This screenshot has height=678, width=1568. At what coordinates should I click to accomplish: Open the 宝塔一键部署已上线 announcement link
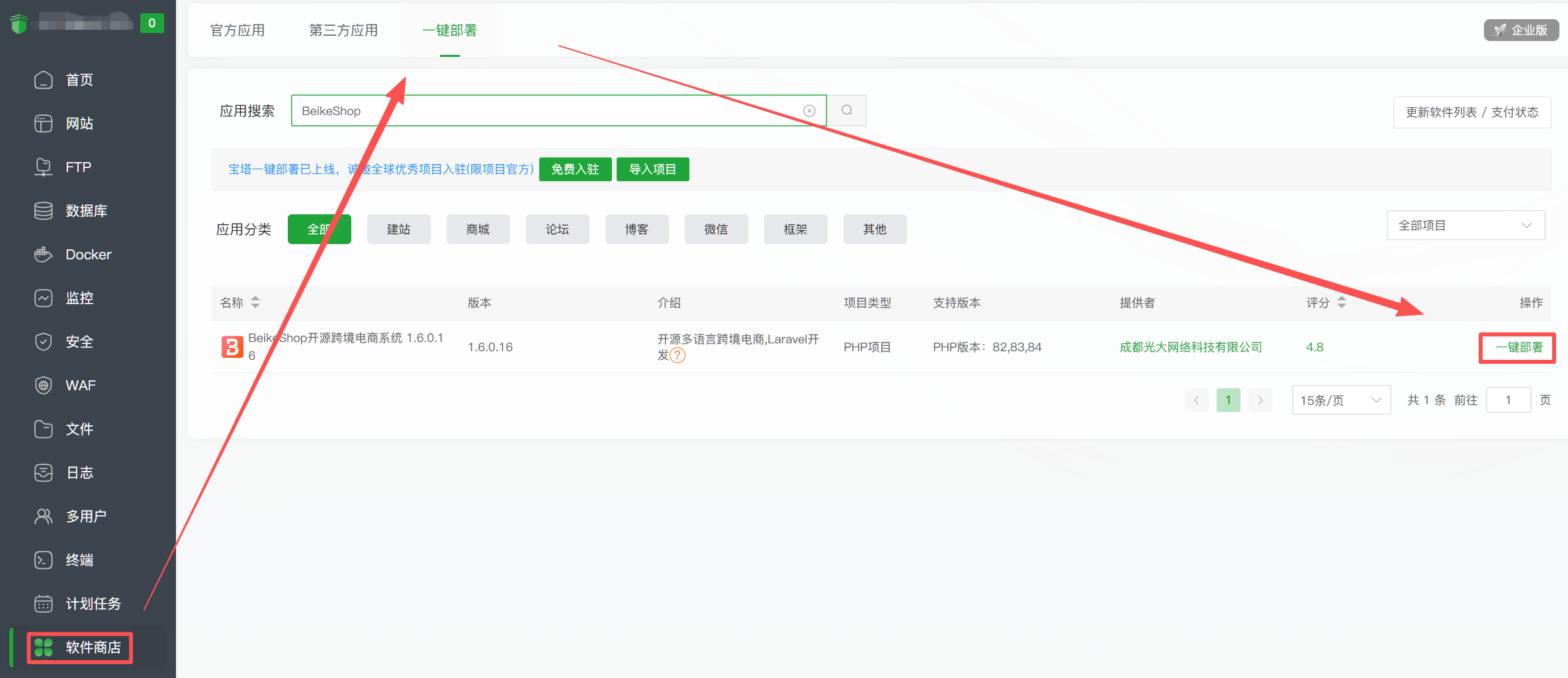pyautogui.click(x=381, y=169)
